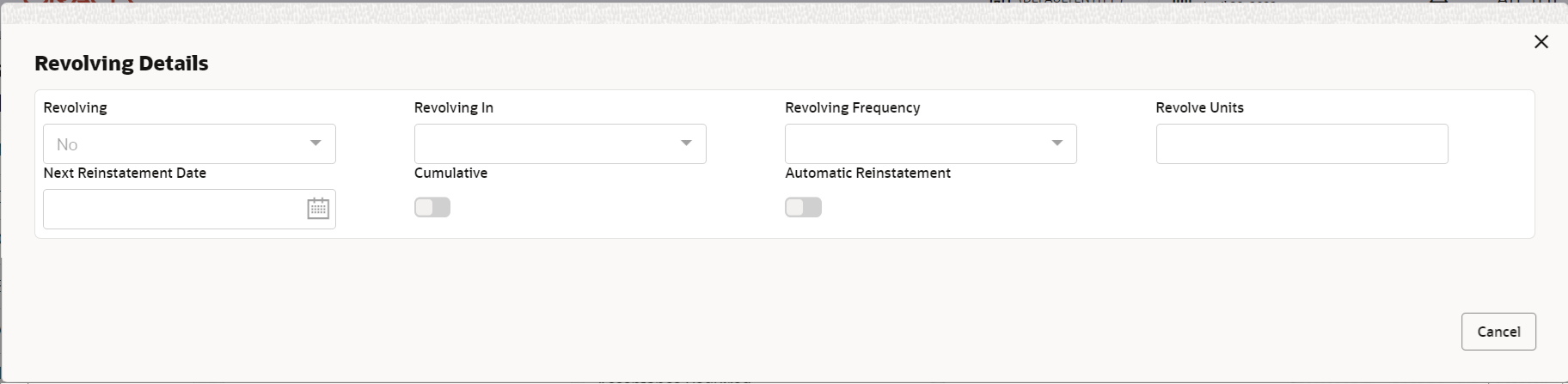The width and height of the screenshot is (1568, 384).
Task: Enable the Automatic Reinstatement switch
Action: (x=803, y=207)
